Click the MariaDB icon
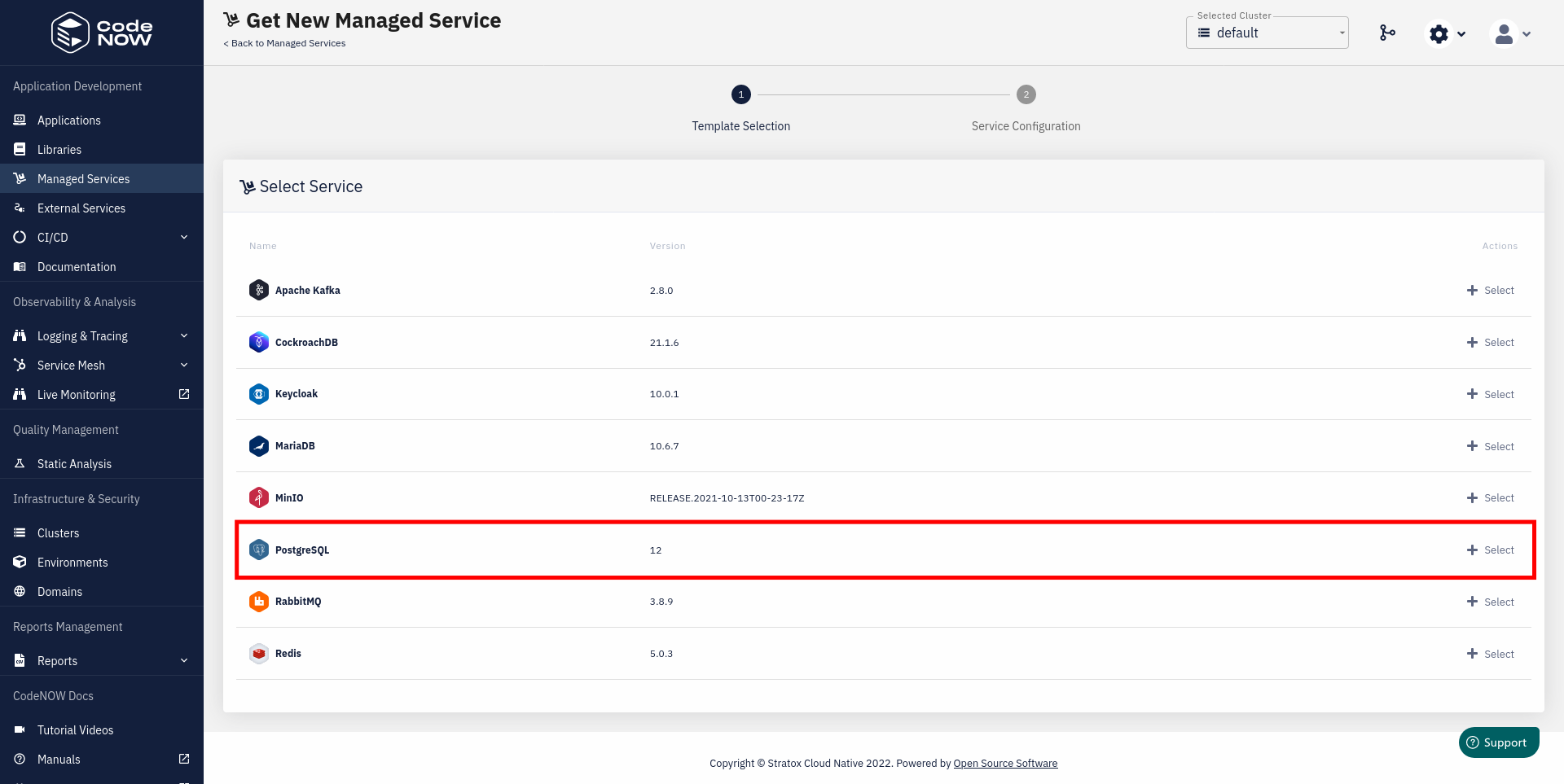 (x=259, y=446)
